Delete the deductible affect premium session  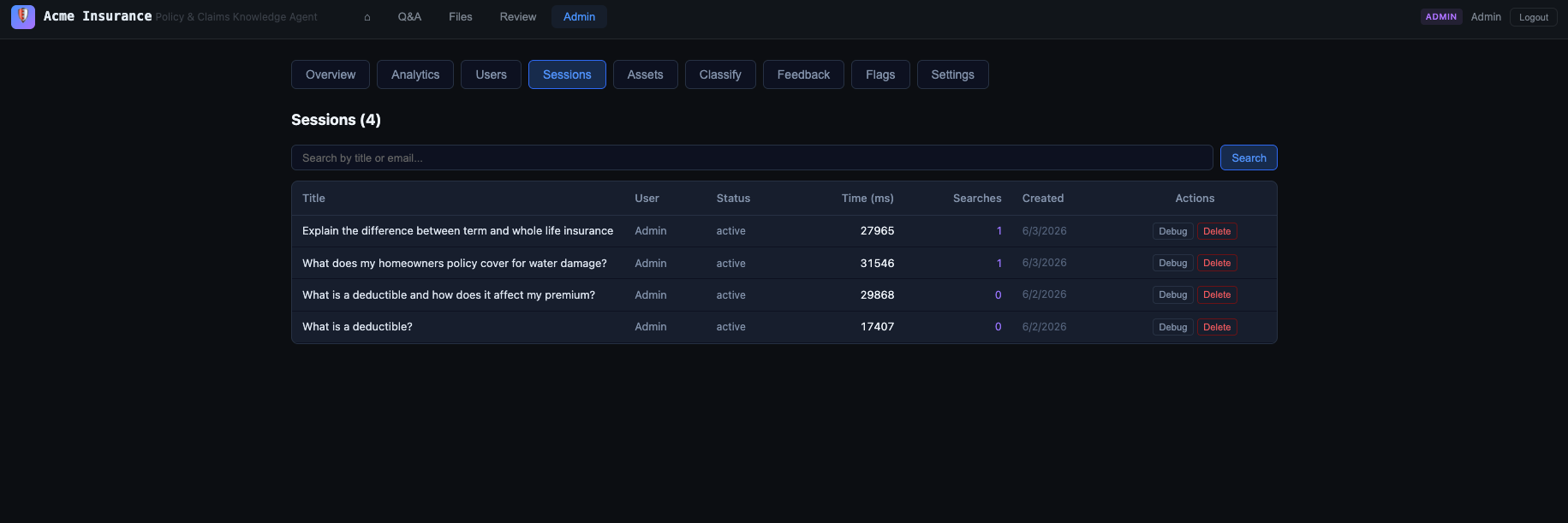tap(1217, 294)
